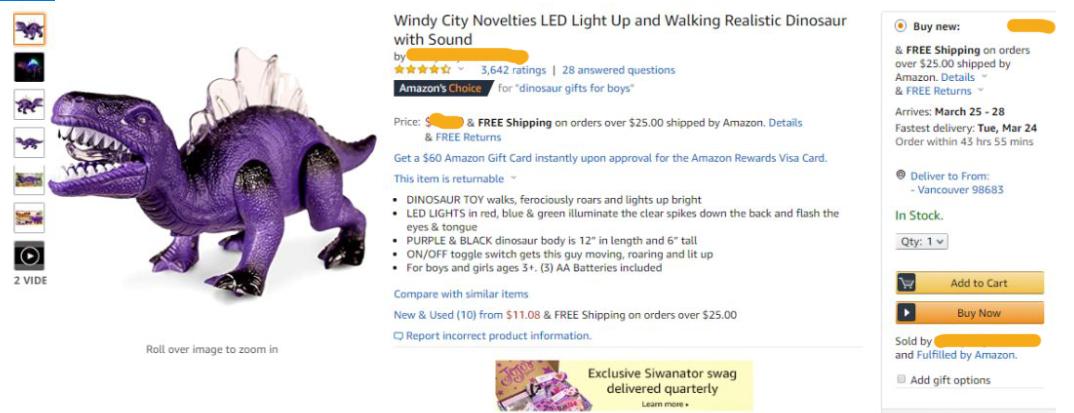1074x413 pixels.
Task: Open the 28 answered questions link
Action: click(618, 70)
